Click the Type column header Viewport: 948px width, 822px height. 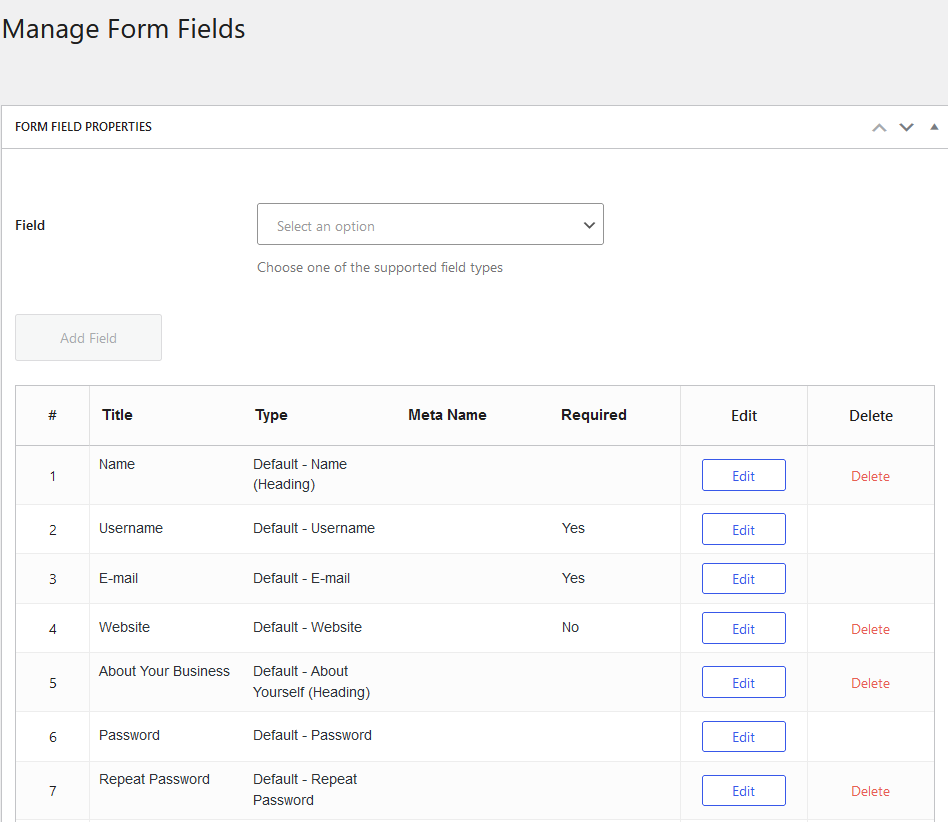click(271, 415)
